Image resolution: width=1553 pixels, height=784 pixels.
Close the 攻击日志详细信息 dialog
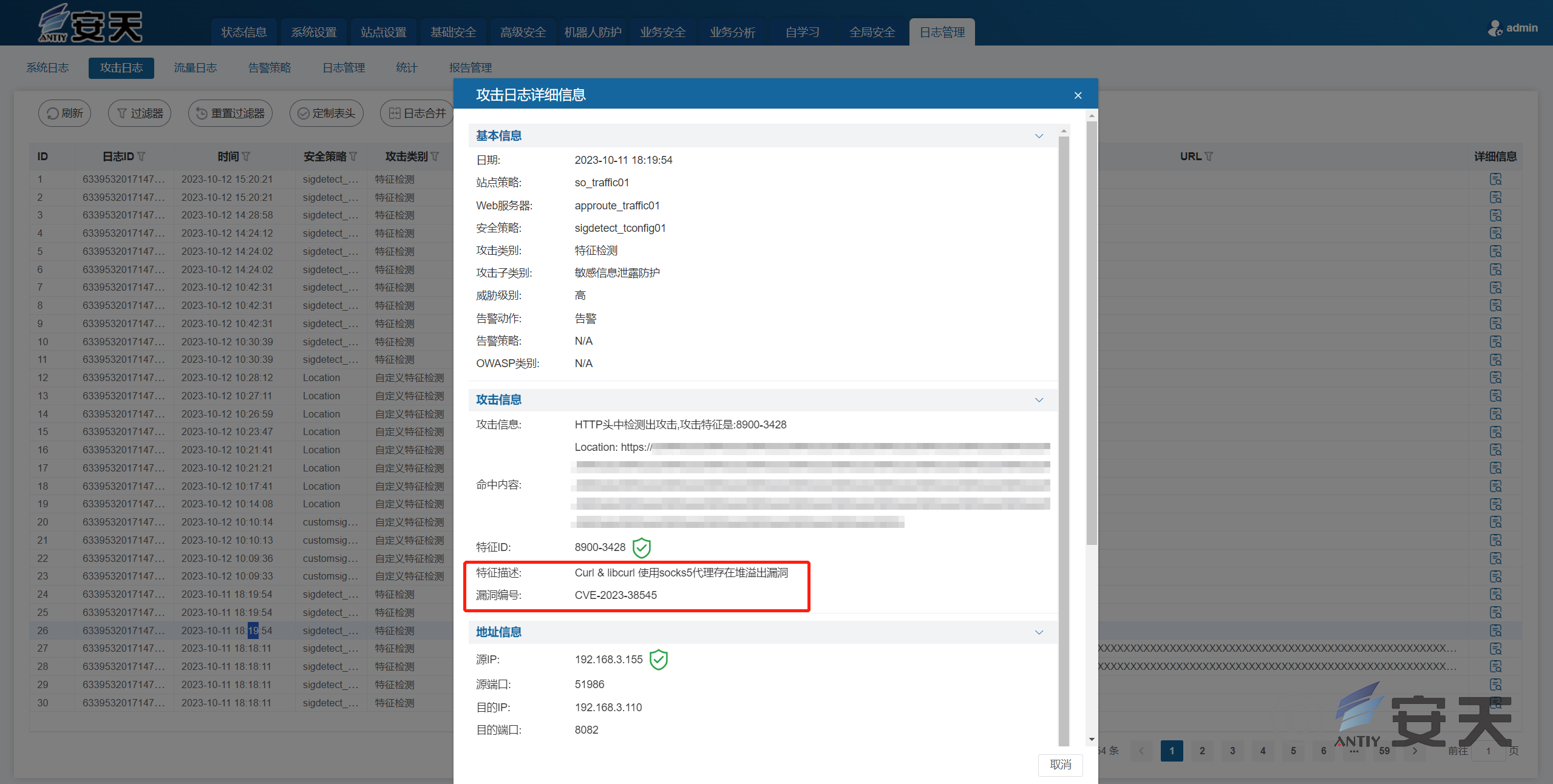click(x=1078, y=95)
